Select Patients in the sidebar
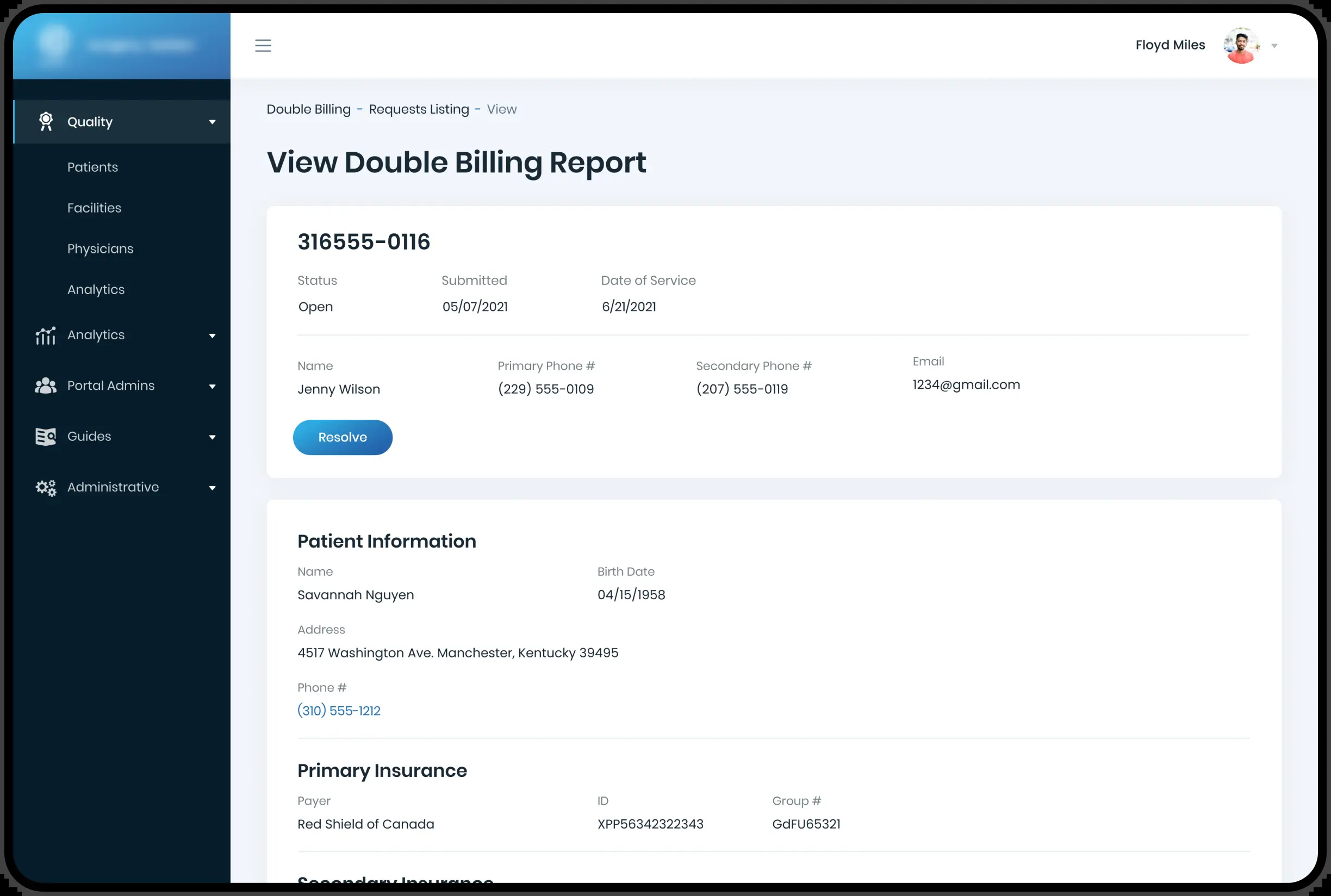 (x=92, y=167)
